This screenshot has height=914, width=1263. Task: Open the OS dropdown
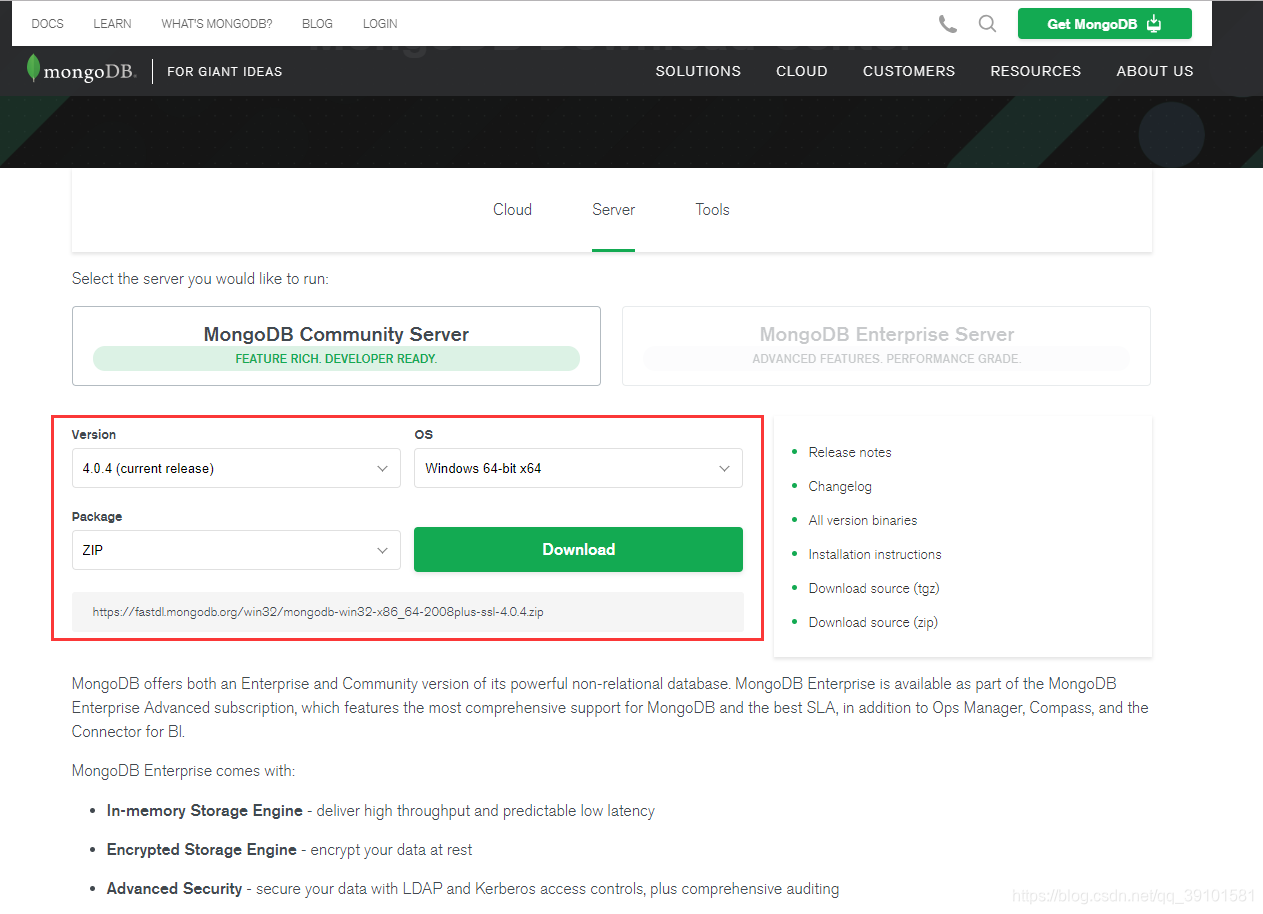pos(578,468)
